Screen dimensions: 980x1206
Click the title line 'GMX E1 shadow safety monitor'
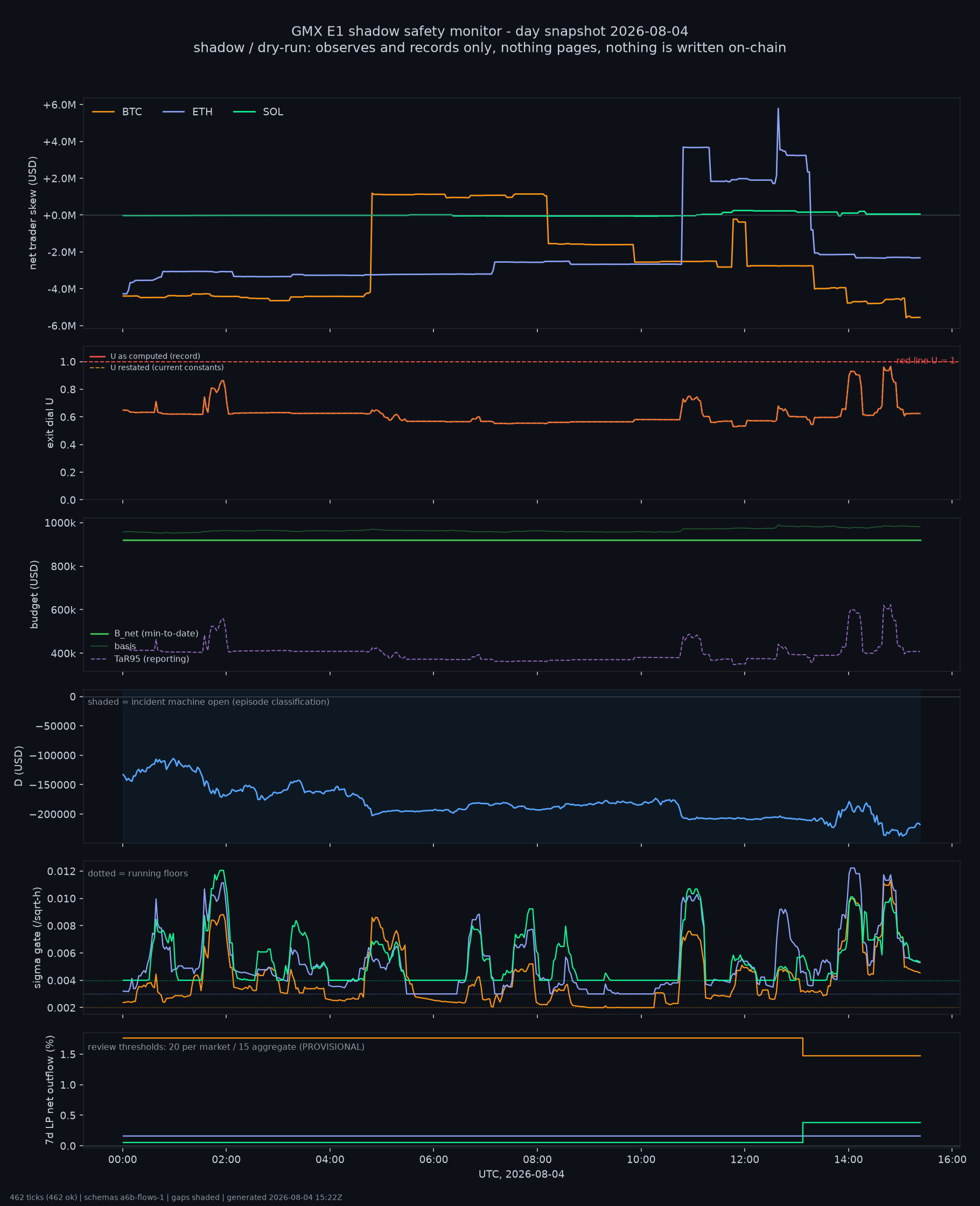coord(489,31)
